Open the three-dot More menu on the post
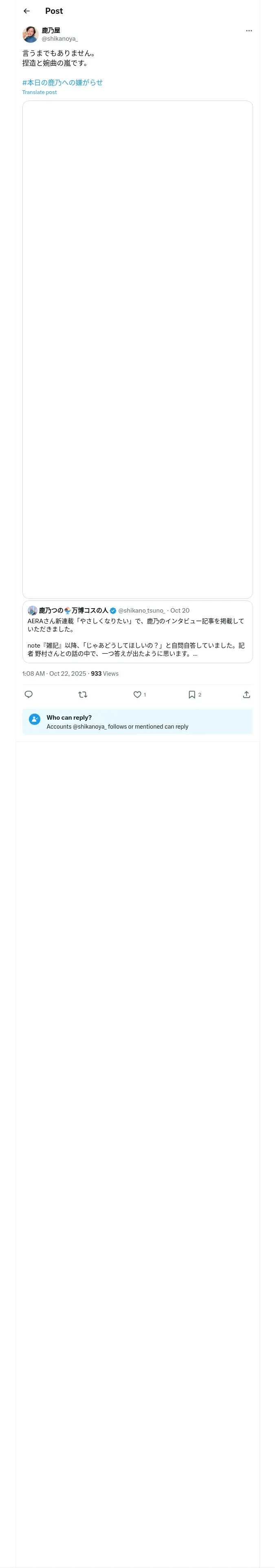The height and width of the screenshot is (1568, 275). coord(249,31)
